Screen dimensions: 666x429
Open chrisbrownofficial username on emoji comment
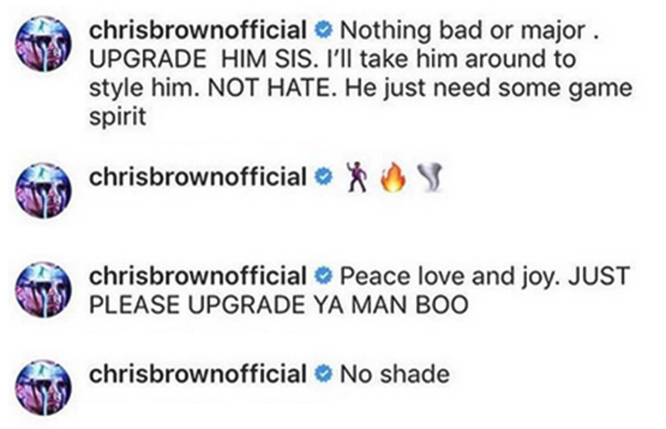tap(198, 177)
